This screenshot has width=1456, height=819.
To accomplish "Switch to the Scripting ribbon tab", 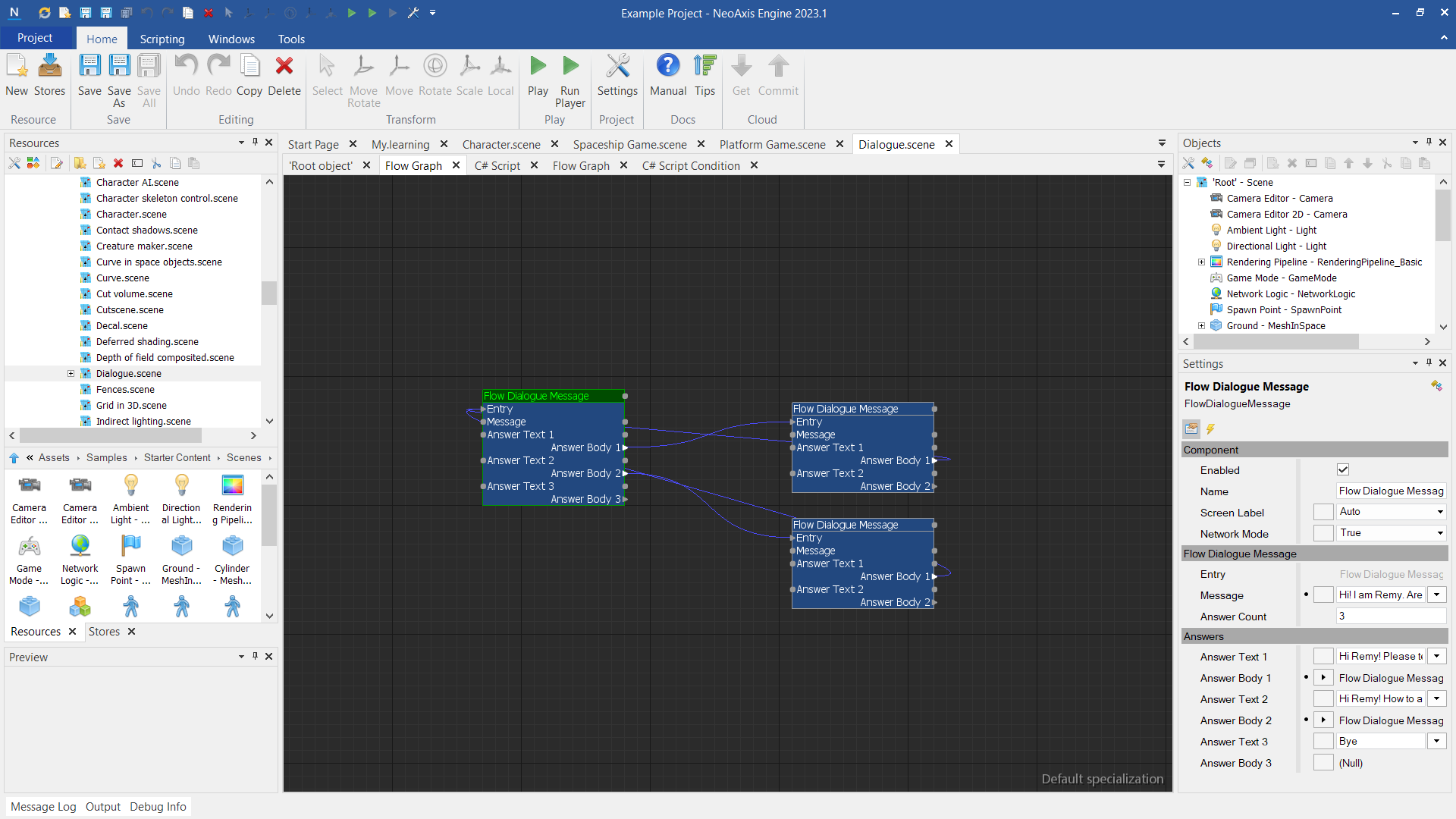I will coord(162,39).
